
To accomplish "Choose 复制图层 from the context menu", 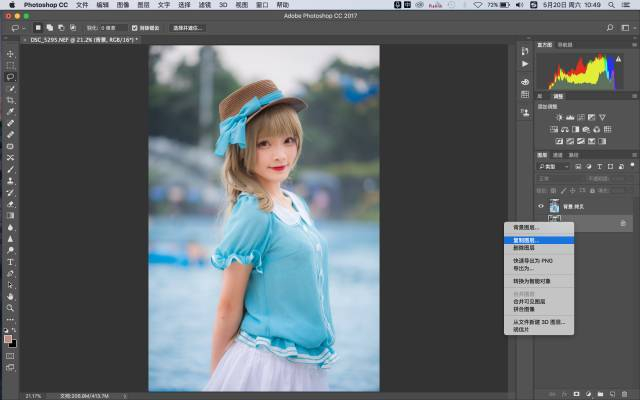I will [x=526, y=240].
